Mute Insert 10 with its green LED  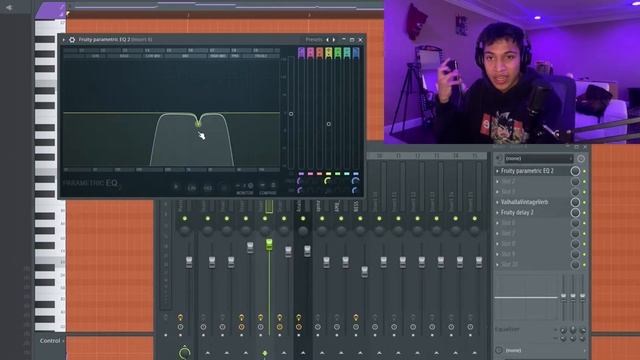[x=379, y=219]
